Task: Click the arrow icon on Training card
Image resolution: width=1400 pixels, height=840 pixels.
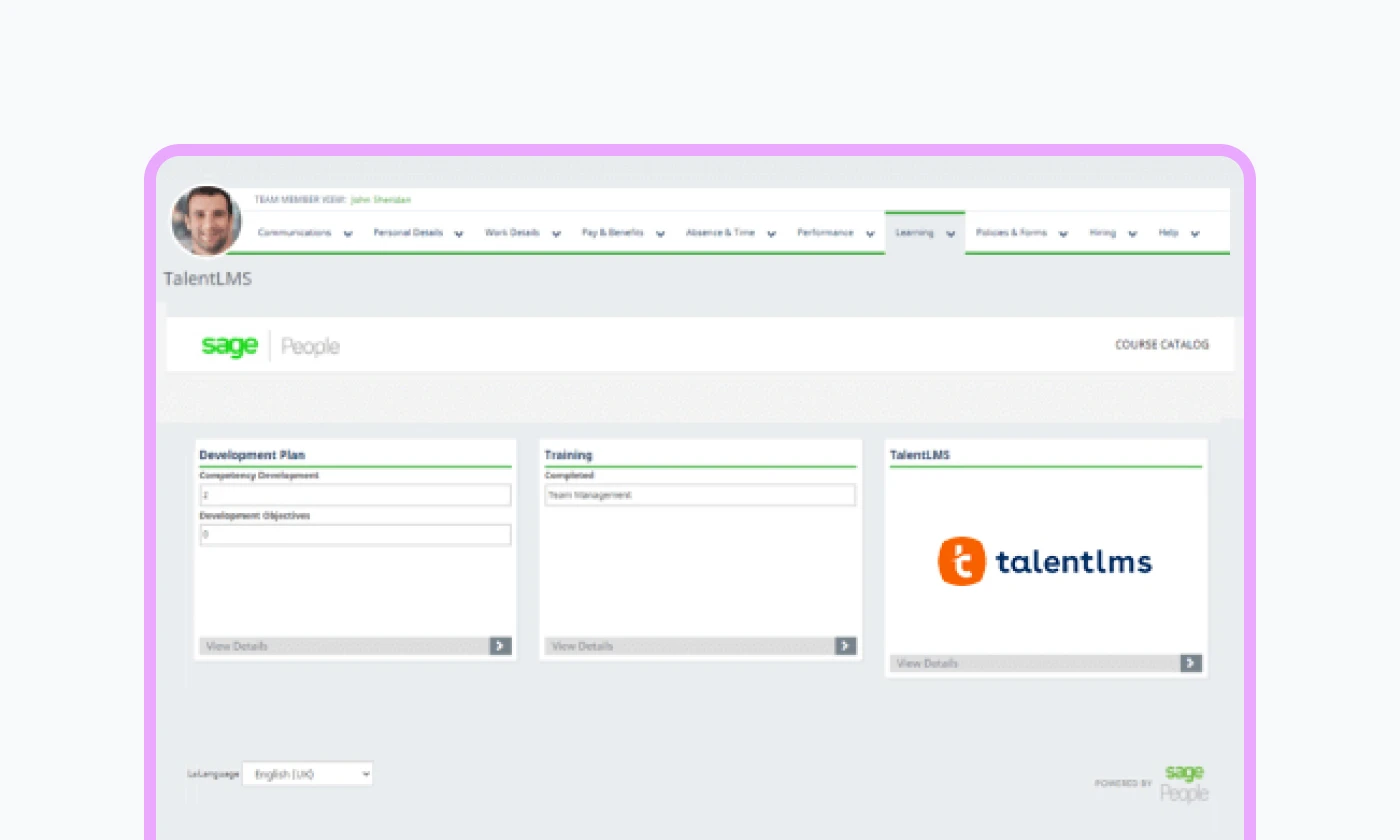Action: point(845,646)
